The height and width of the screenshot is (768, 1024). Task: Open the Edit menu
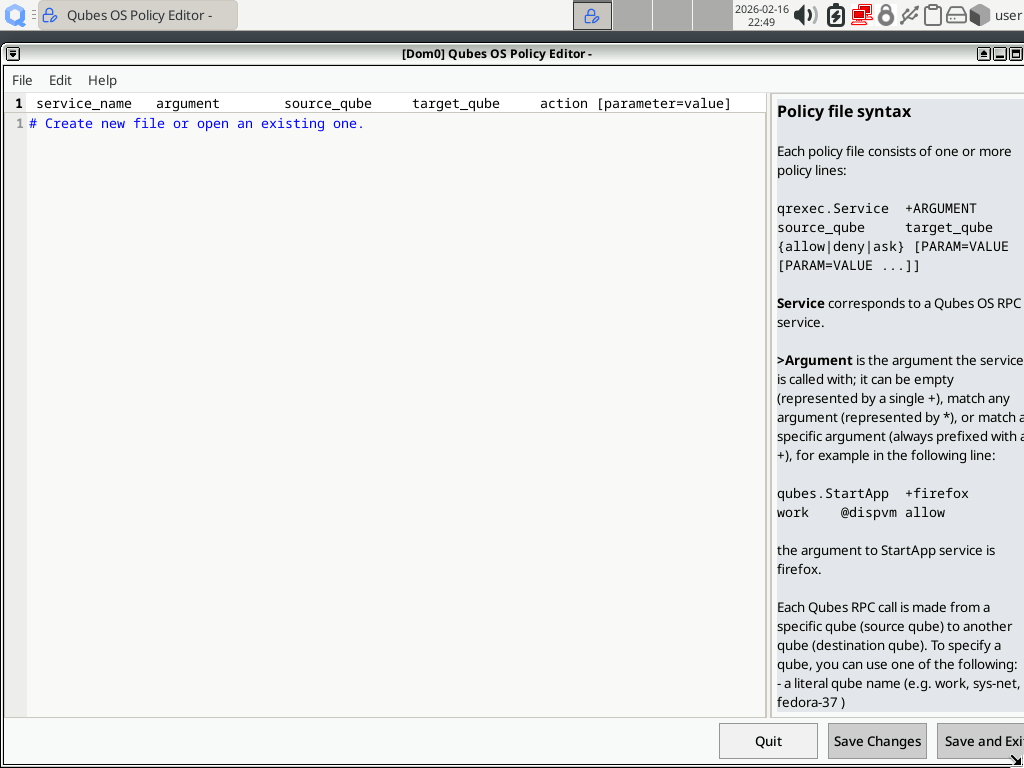(60, 80)
